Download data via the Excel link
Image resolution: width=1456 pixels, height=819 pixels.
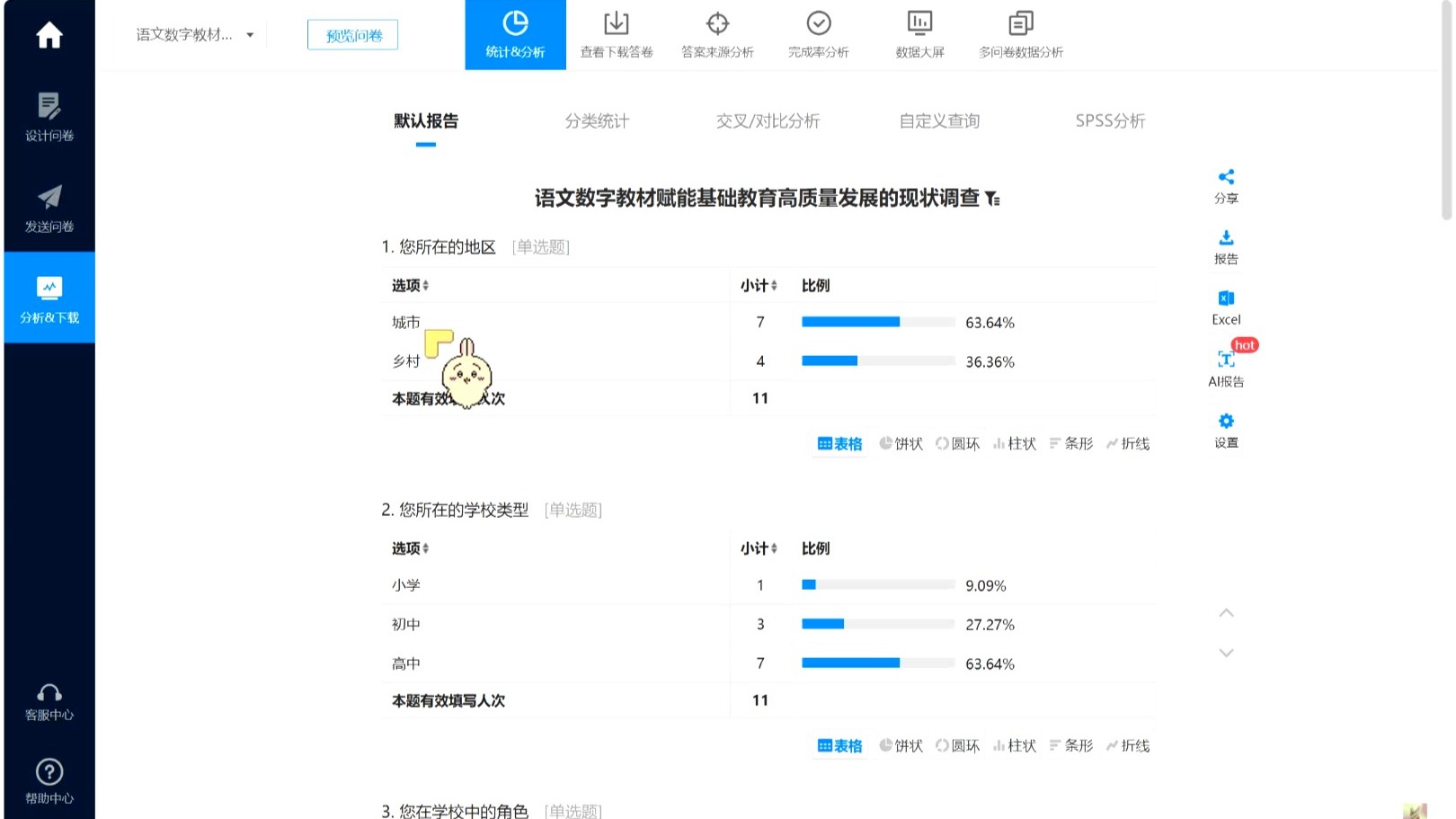[1225, 307]
